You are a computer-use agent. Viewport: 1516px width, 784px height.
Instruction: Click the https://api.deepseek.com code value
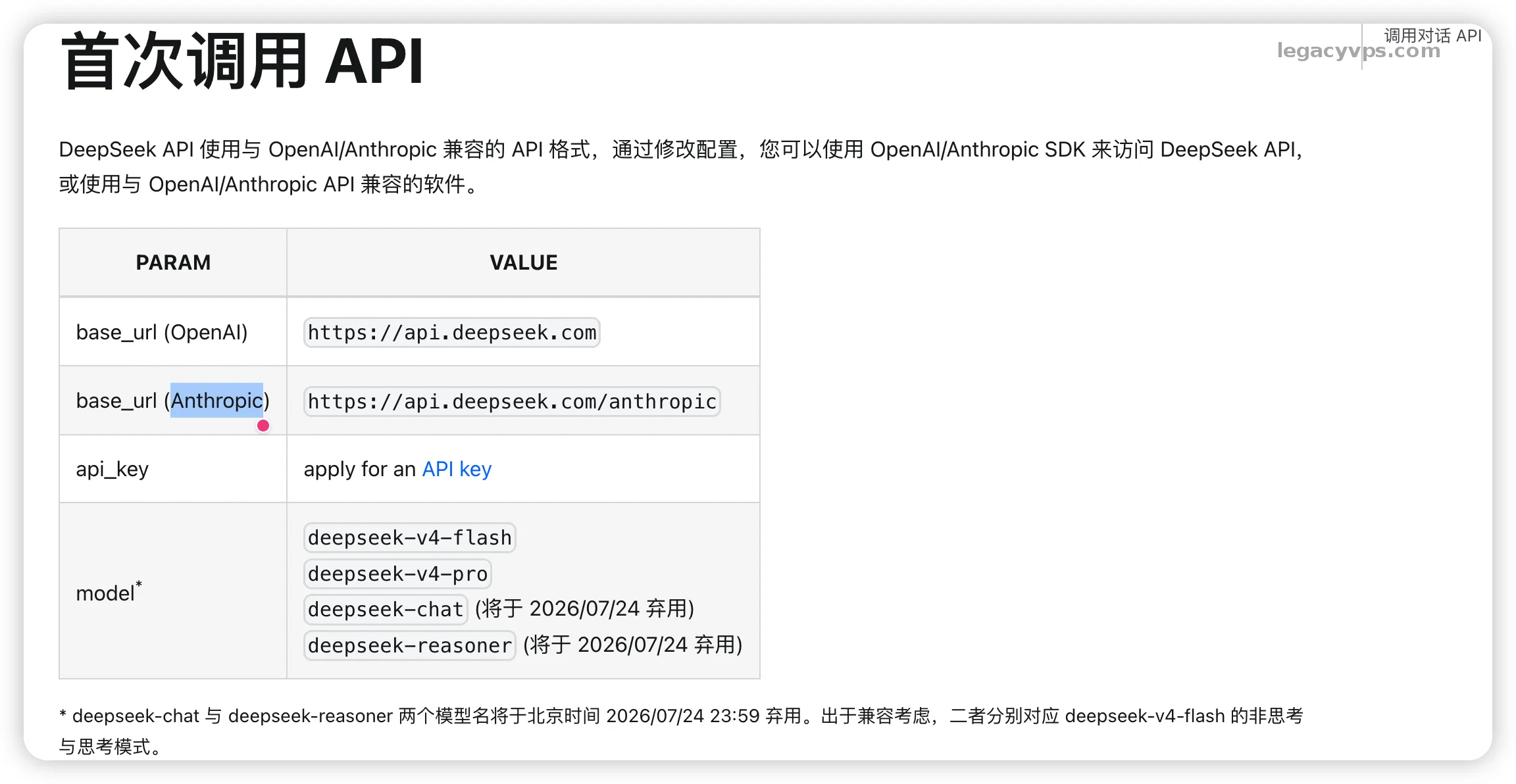click(452, 333)
